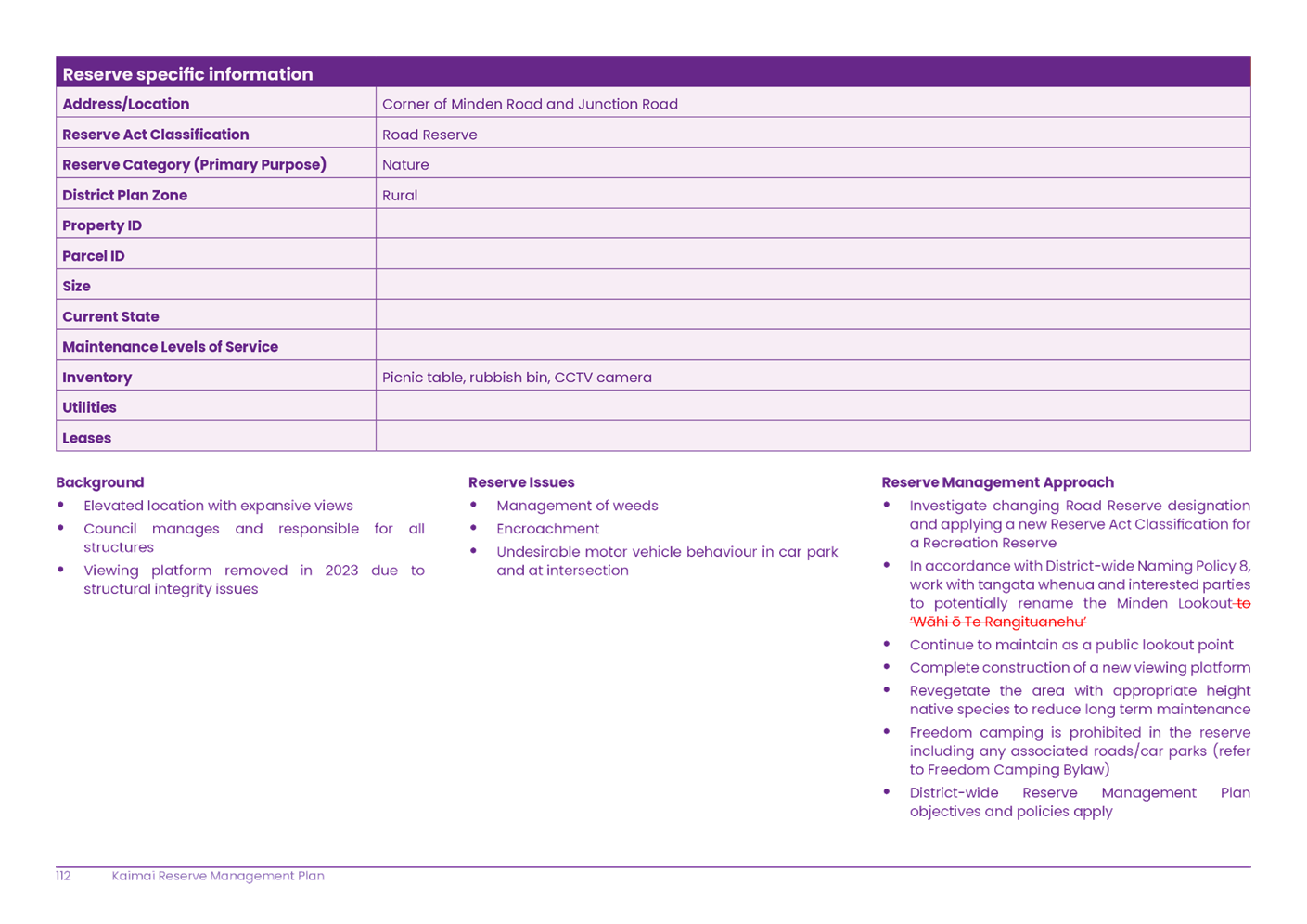Image resolution: width=1307 pixels, height=924 pixels.
Task: Click the Reserve Management Approach heading
Action: pos(997,482)
